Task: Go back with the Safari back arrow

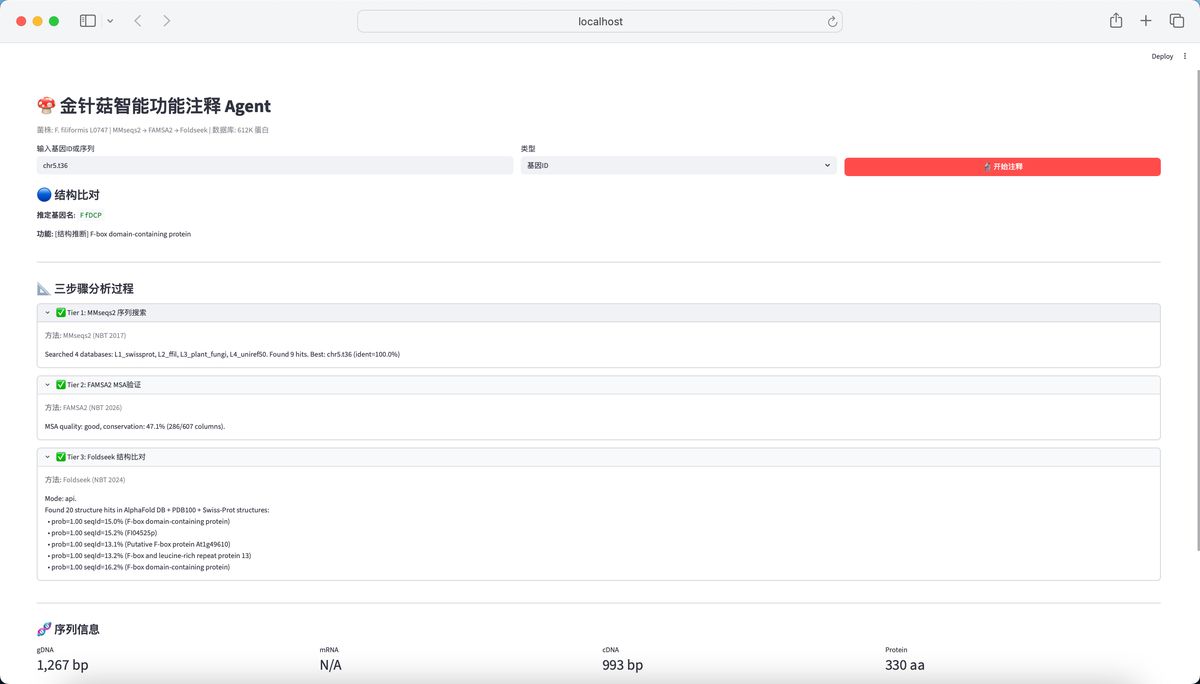Action: tap(138, 21)
